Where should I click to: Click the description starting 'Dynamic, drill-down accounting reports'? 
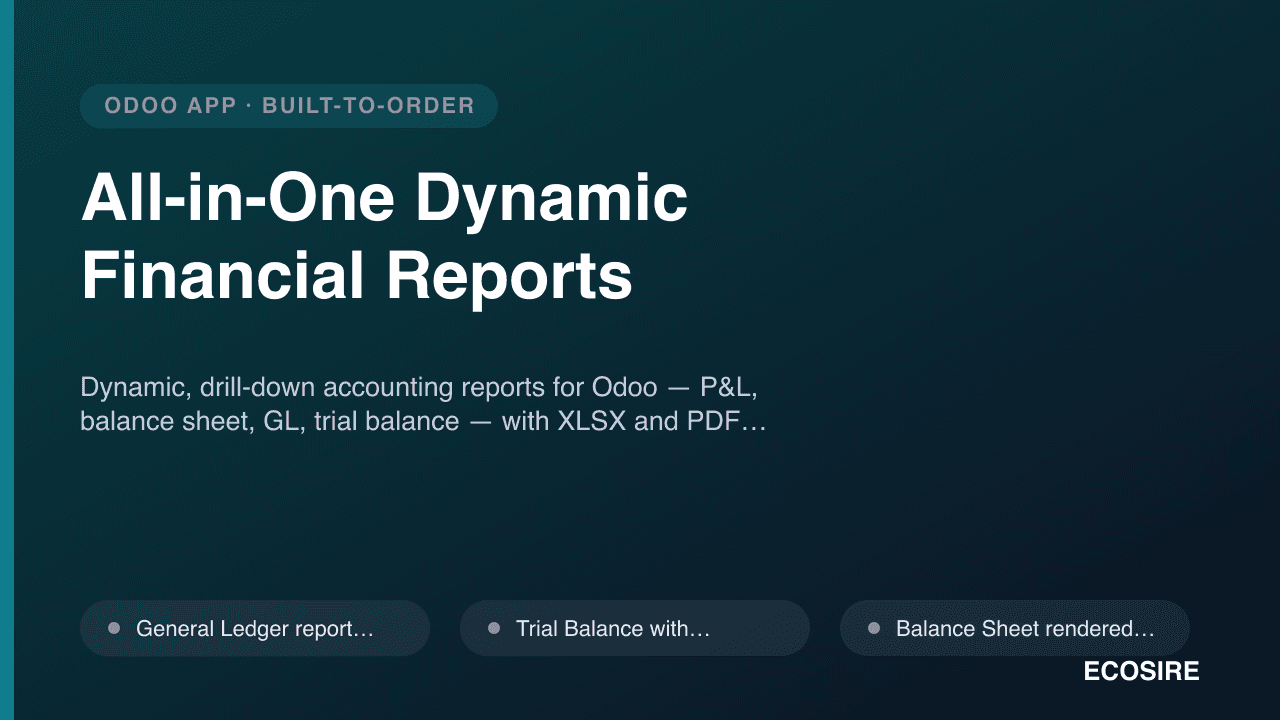[x=423, y=404]
